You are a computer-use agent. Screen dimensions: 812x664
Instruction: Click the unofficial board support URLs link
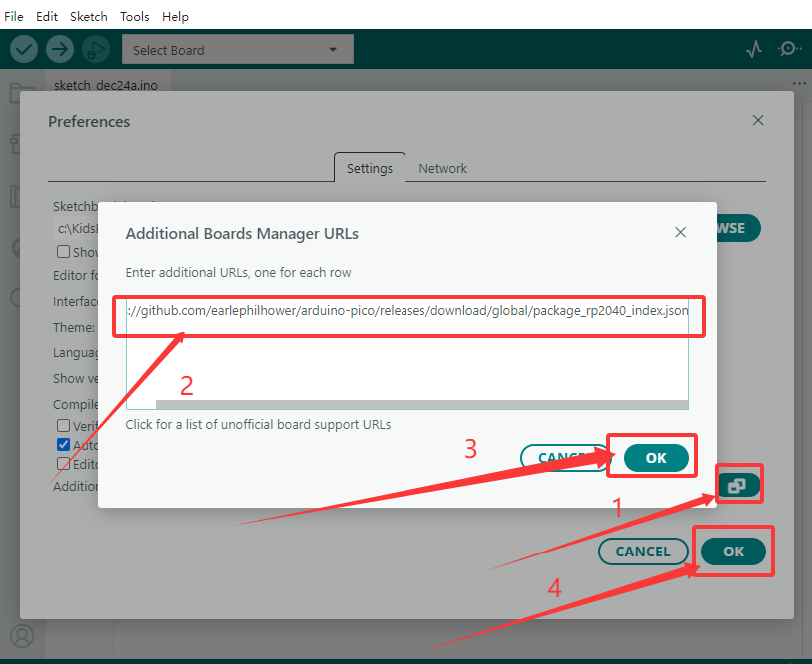(x=258, y=425)
